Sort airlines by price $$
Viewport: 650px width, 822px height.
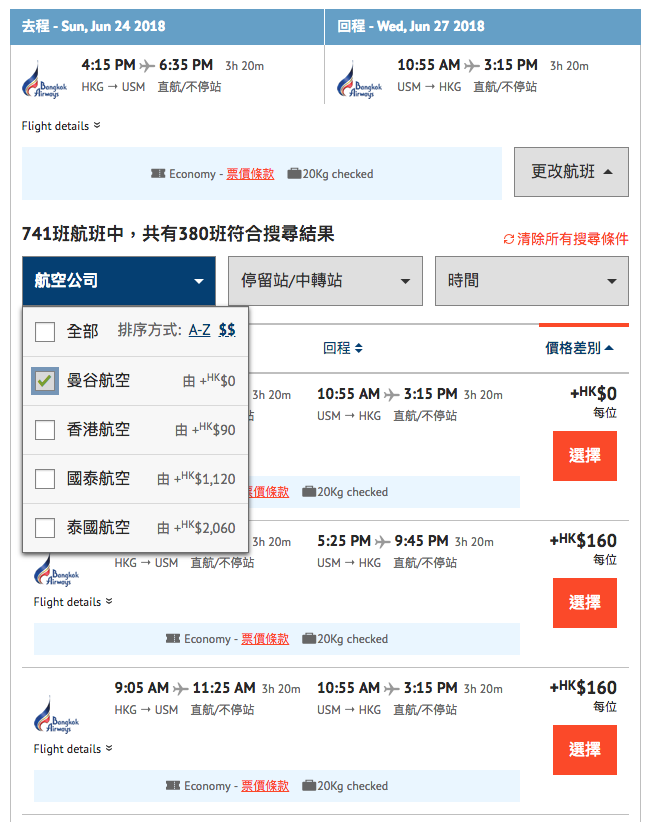click(x=227, y=330)
